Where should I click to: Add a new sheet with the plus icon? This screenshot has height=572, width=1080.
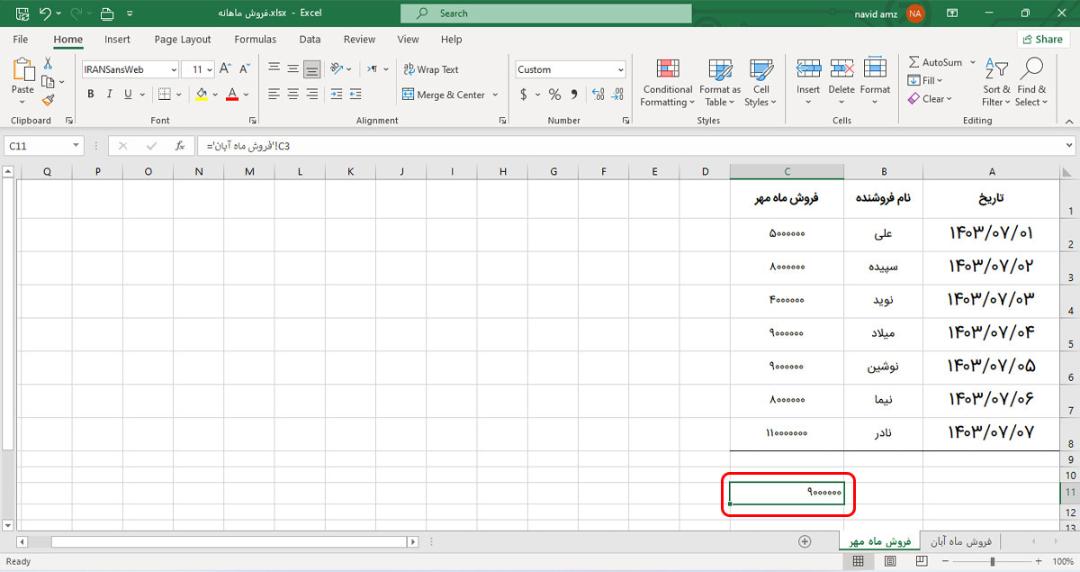[804, 541]
